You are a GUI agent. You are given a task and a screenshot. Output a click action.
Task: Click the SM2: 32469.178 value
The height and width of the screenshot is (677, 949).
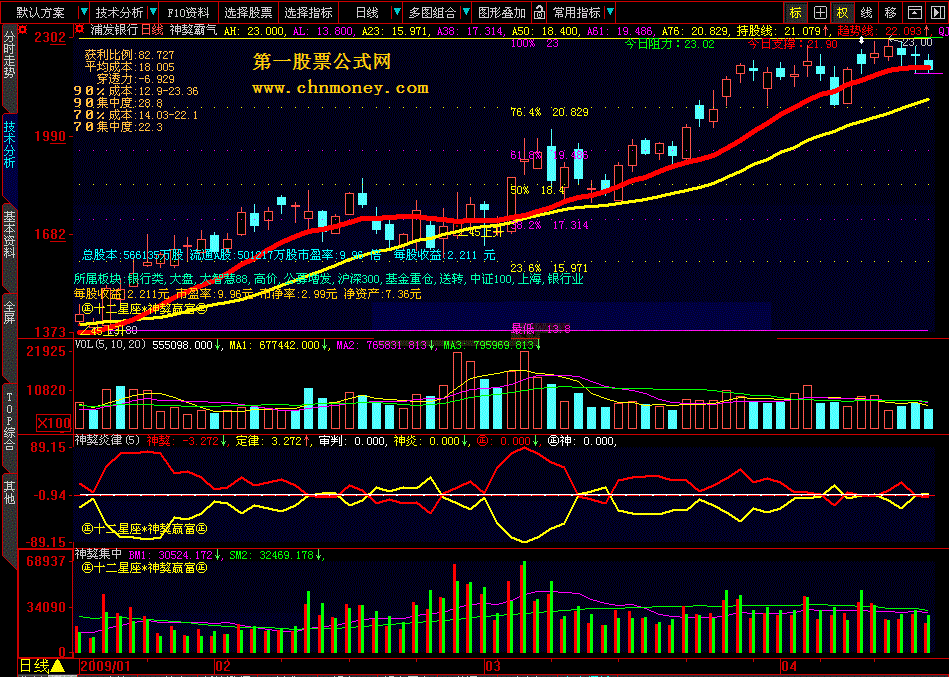tap(276, 554)
